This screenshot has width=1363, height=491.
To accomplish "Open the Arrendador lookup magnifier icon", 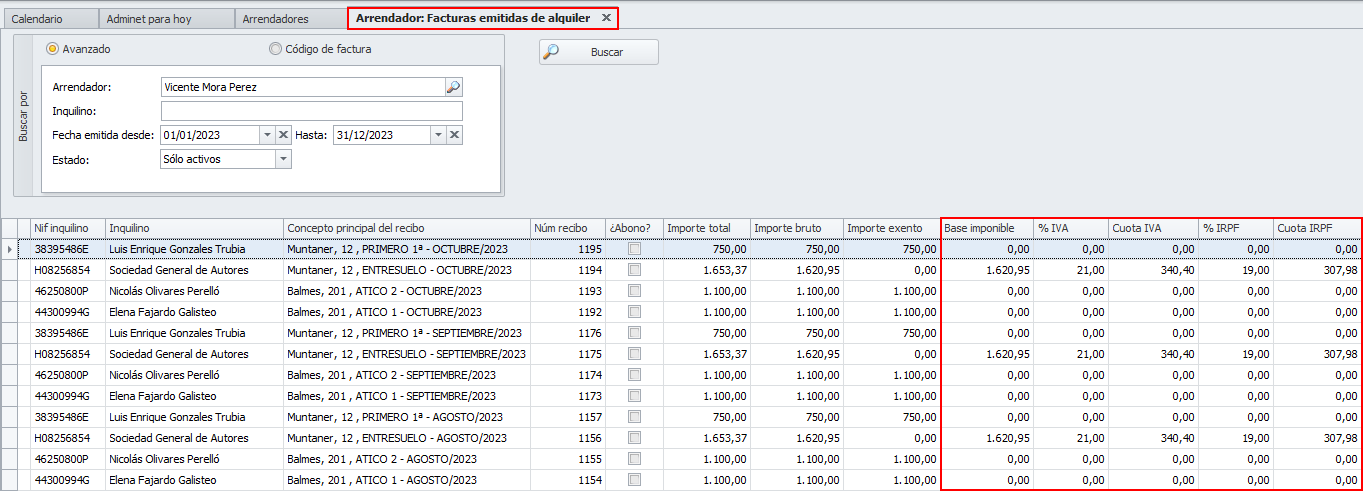I will pyautogui.click(x=453, y=87).
